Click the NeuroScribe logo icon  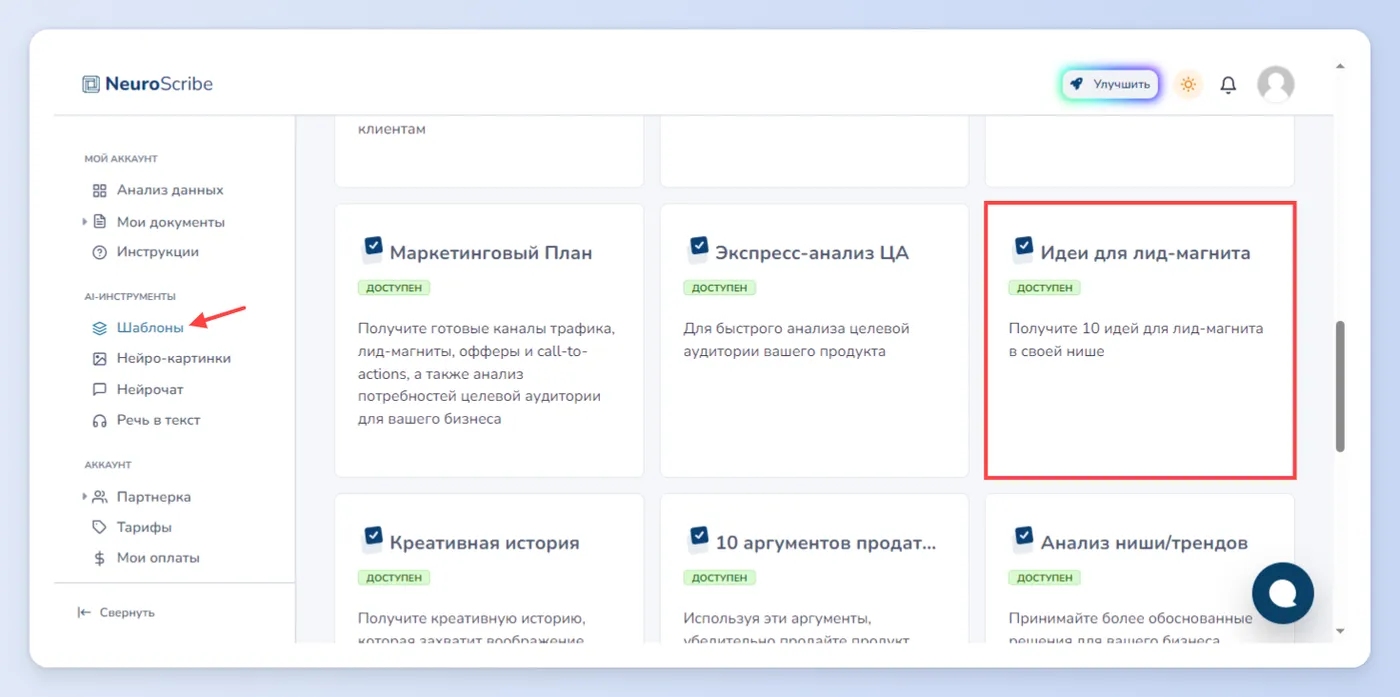[91, 84]
